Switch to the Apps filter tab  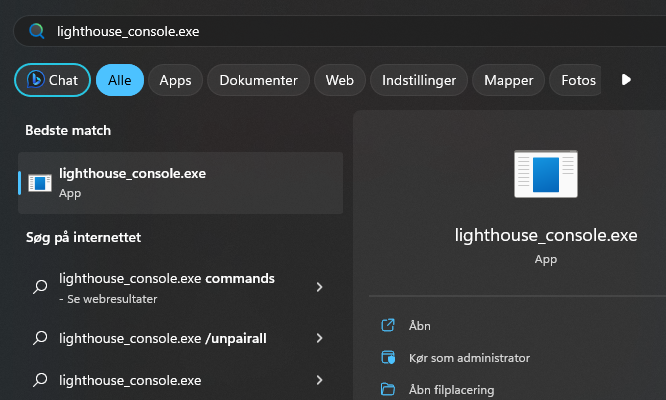(x=175, y=80)
